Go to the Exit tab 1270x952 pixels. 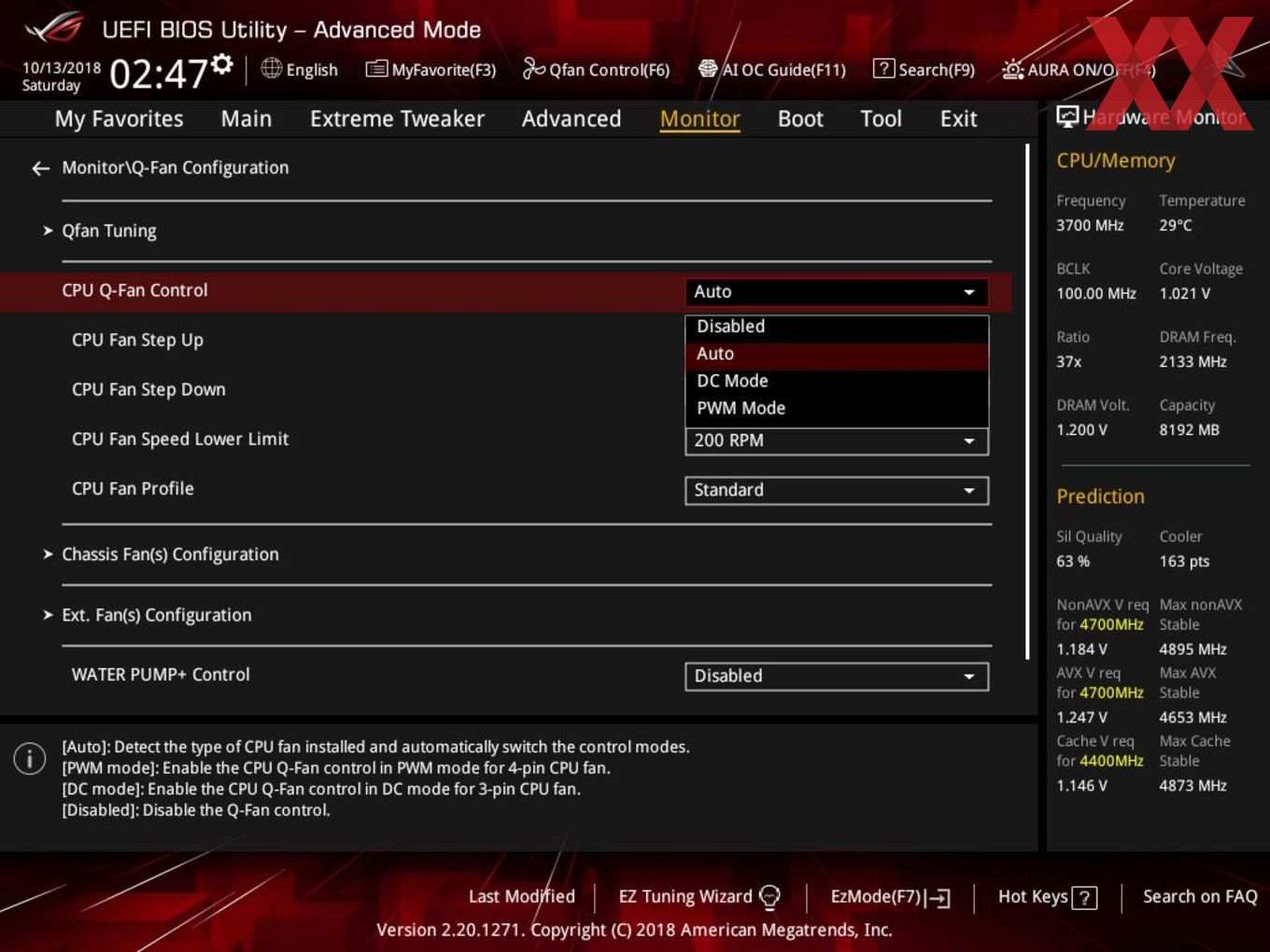coord(958,119)
